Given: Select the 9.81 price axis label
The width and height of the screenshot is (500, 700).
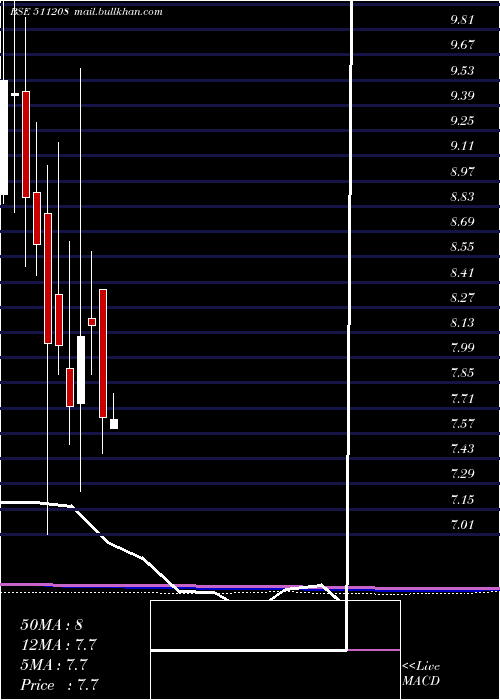Looking at the screenshot, I should [462, 20].
